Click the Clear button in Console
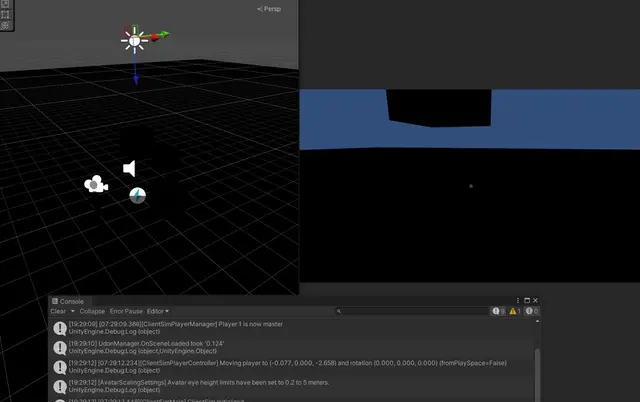Viewport: 640px width, 402px height. tap(58, 312)
